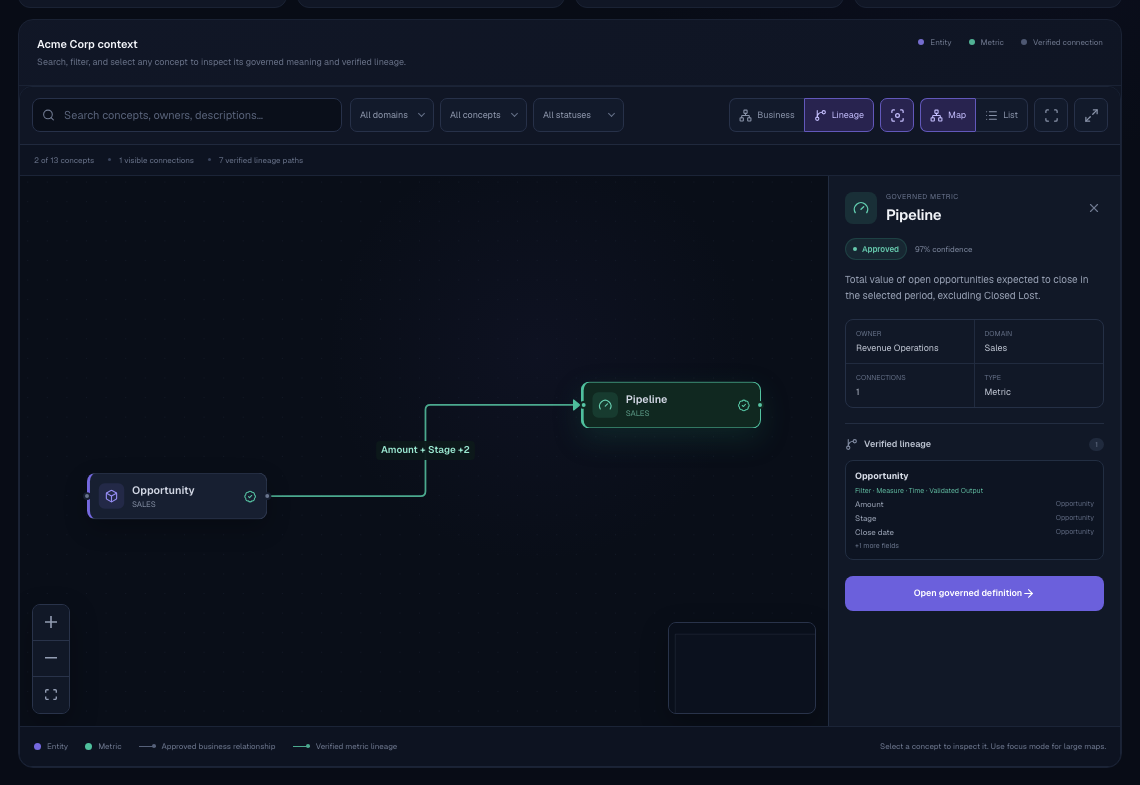Close the Pipeline details panel
The width and height of the screenshot is (1140, 785).
pos(1094,208)
